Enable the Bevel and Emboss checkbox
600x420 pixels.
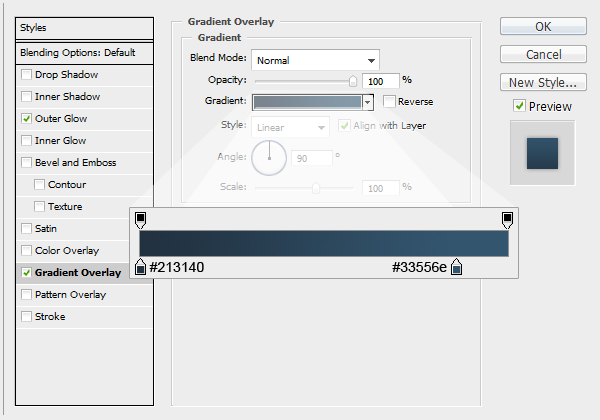[x=26, y=163]
